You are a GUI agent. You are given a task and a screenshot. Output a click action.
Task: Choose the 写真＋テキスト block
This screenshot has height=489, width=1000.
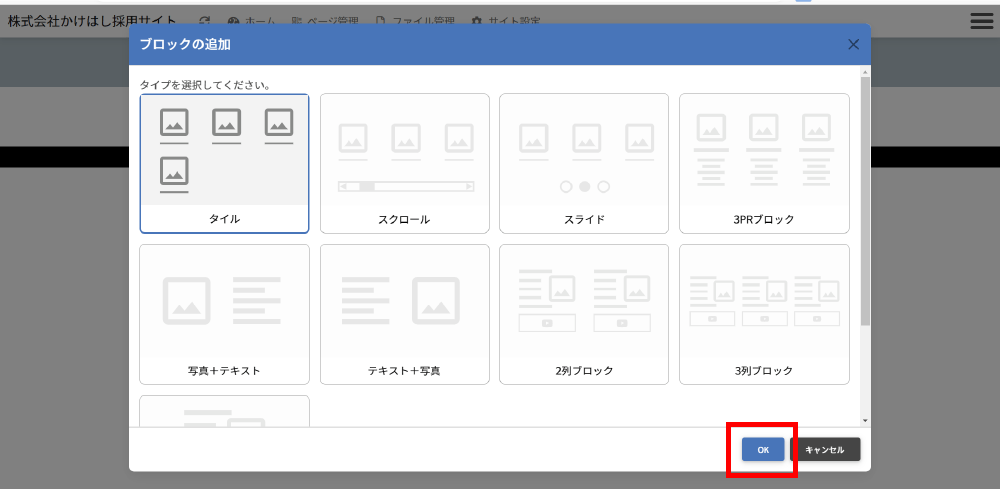(x=224, y=314)
